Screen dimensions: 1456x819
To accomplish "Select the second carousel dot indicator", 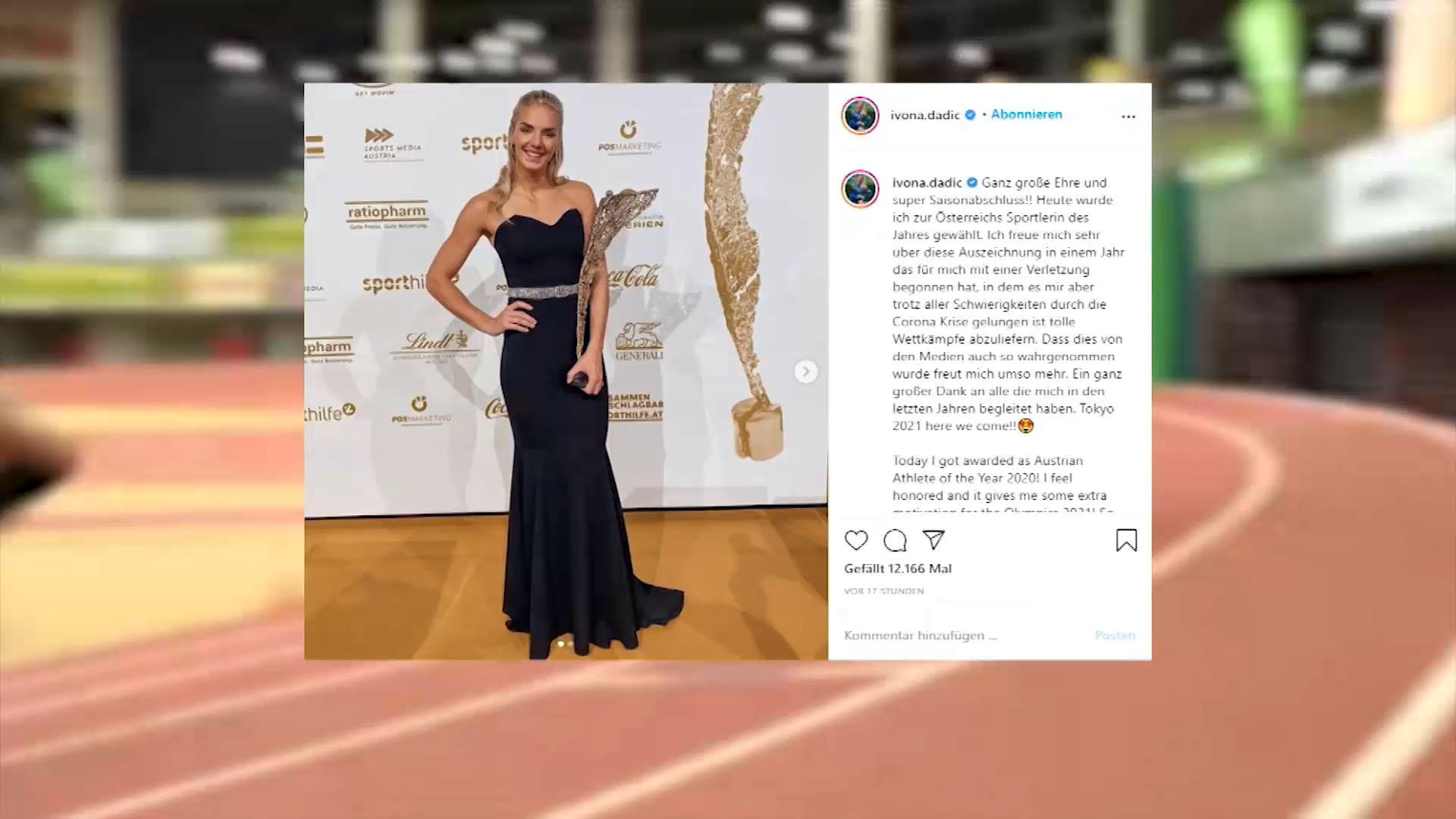I will [x=570, y=644].
